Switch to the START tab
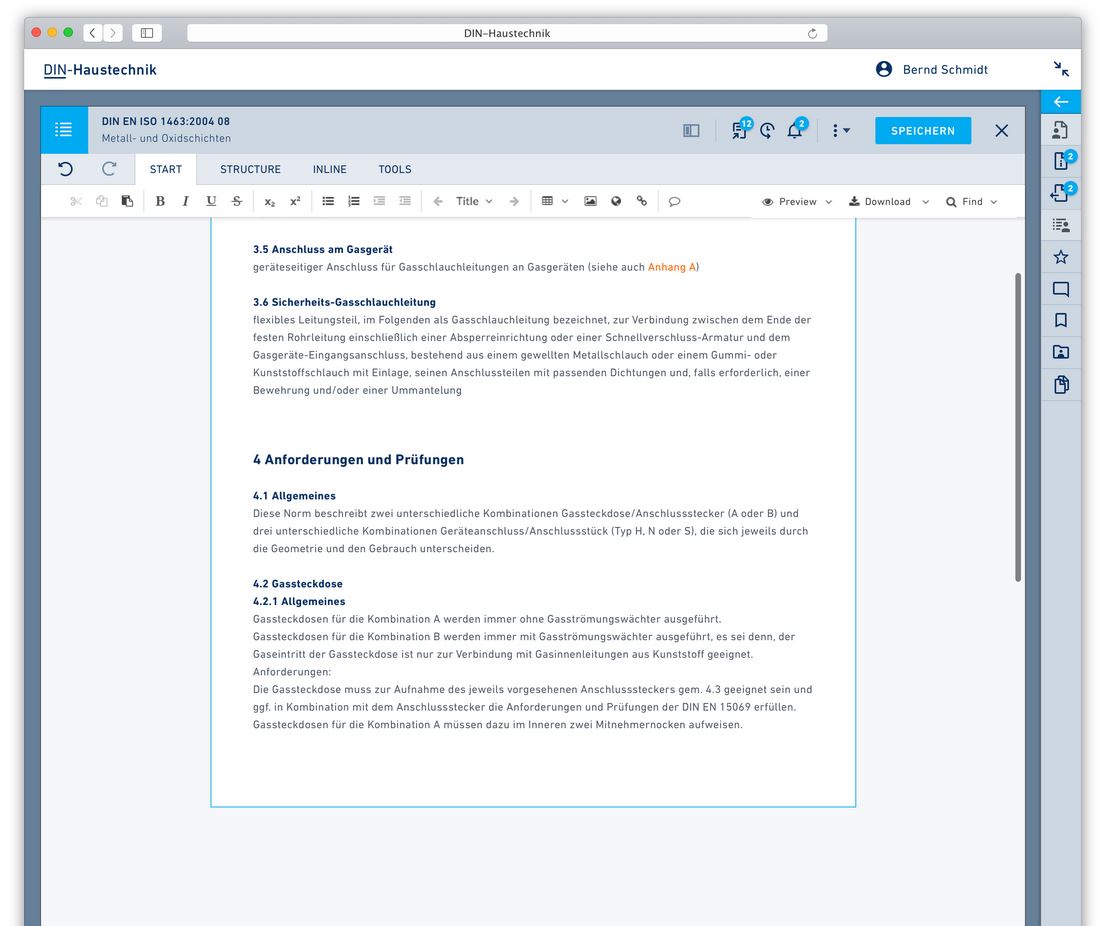The image size is (1108, 926). pyautogui.click(x=166, y=170)
